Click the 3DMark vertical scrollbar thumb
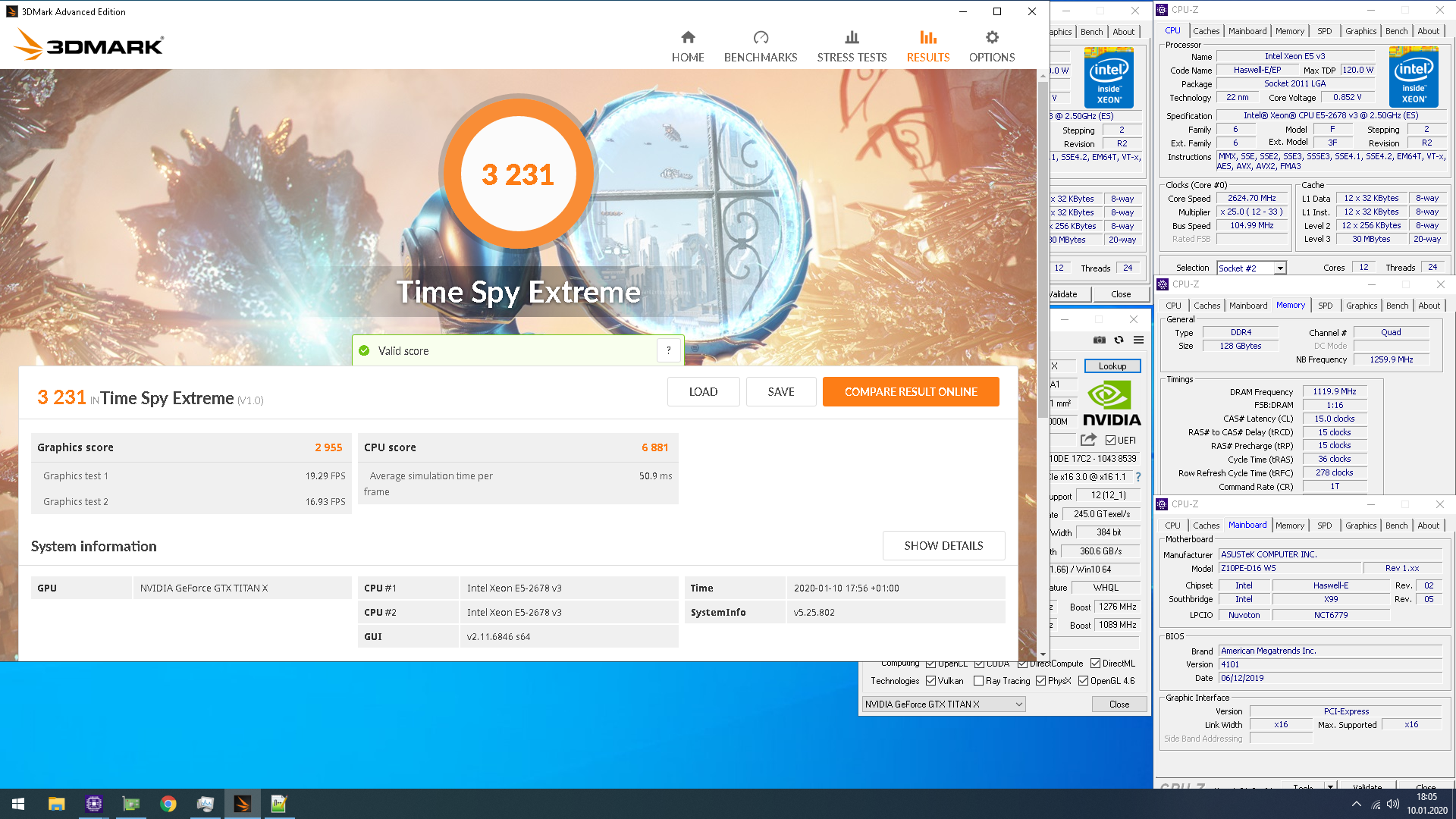The image size is (1456, 819). (x=1043, y=250)
